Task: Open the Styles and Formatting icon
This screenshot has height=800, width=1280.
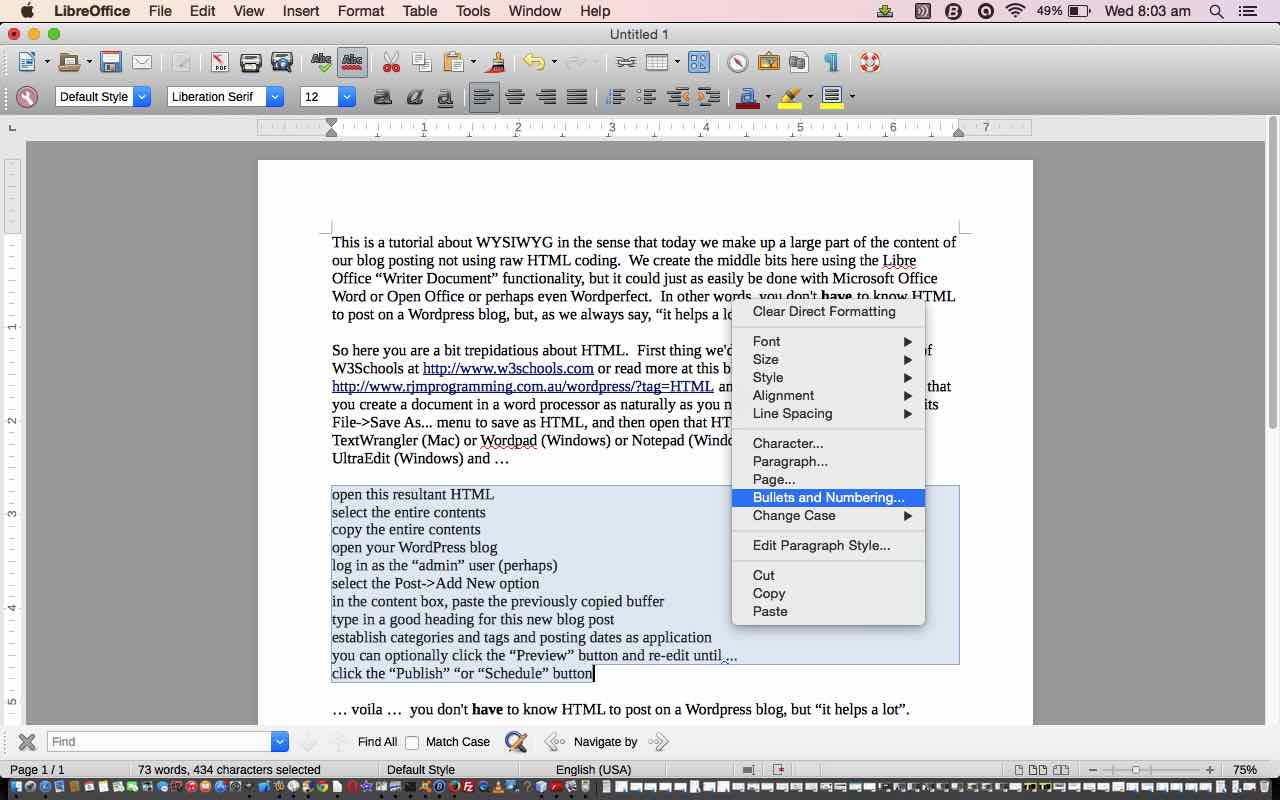Action: click(27, 97)
